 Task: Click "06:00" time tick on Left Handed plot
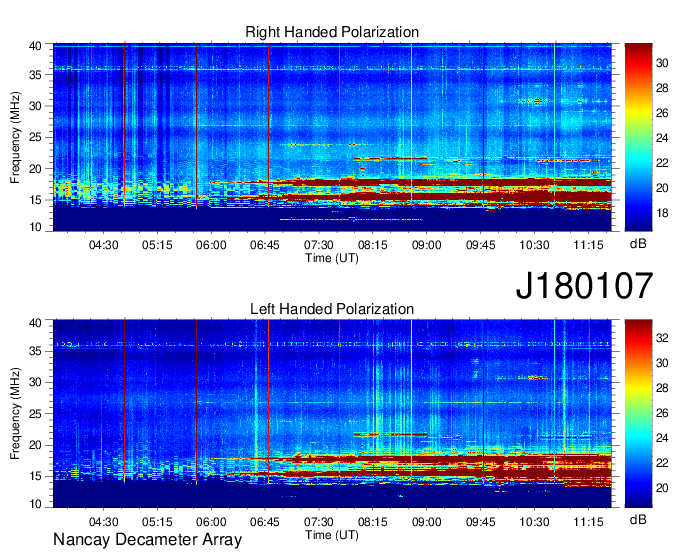tap(211, 522)
